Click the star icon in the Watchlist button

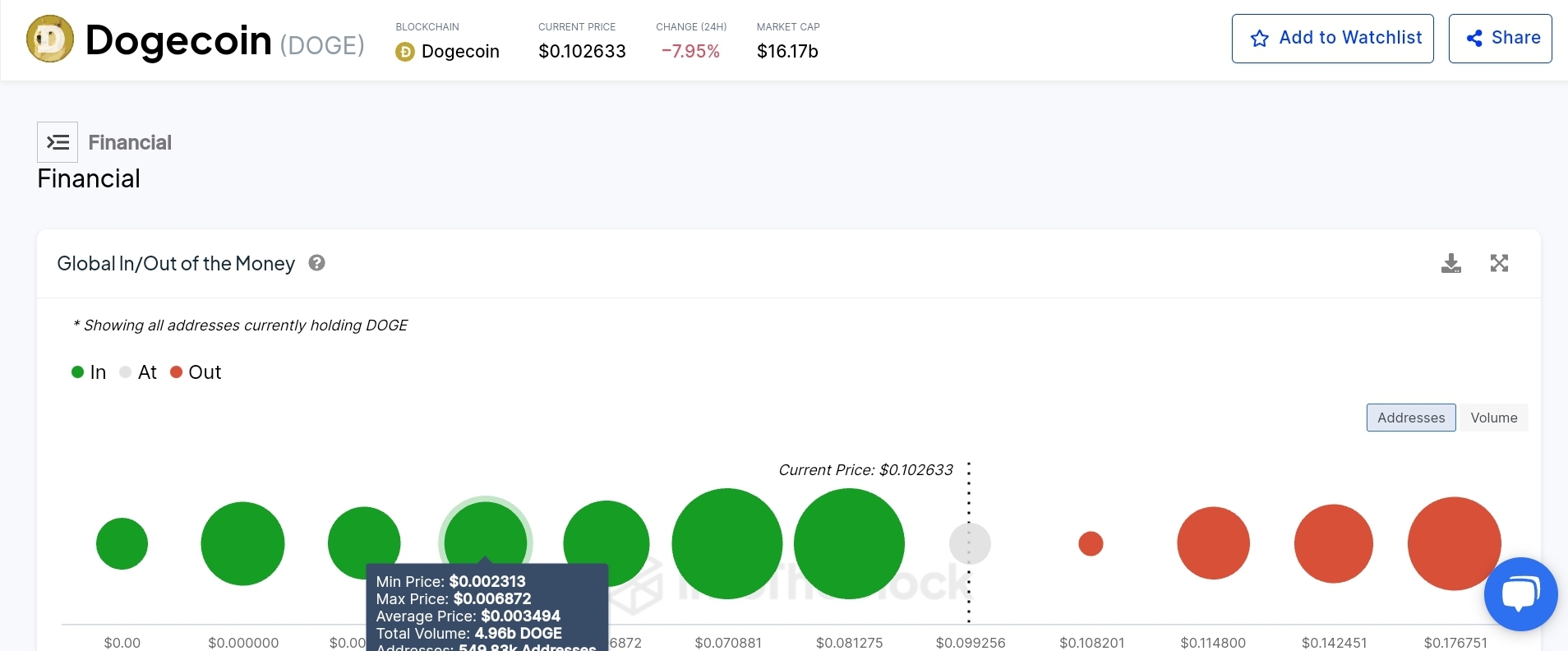coord(1259,39)
